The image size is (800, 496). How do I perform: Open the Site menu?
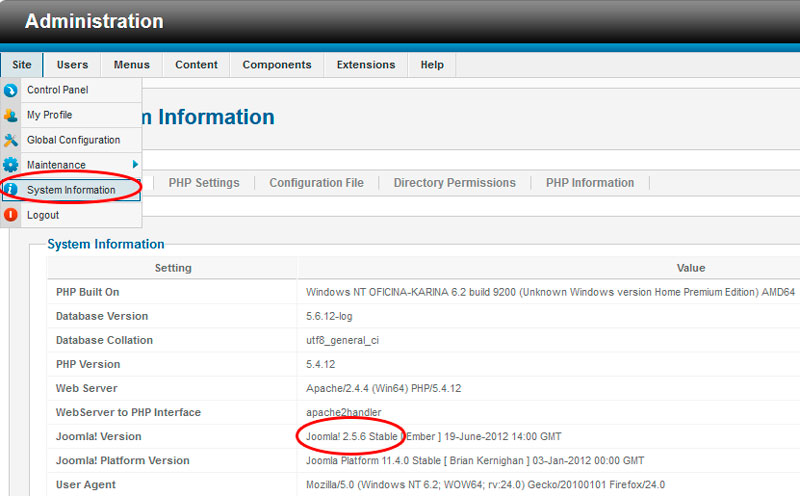[22, 65]
